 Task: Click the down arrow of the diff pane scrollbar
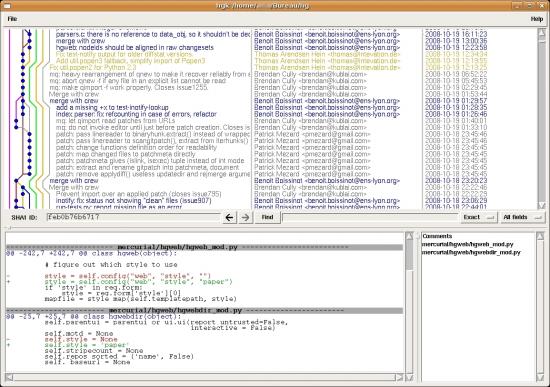click(409, 378)
